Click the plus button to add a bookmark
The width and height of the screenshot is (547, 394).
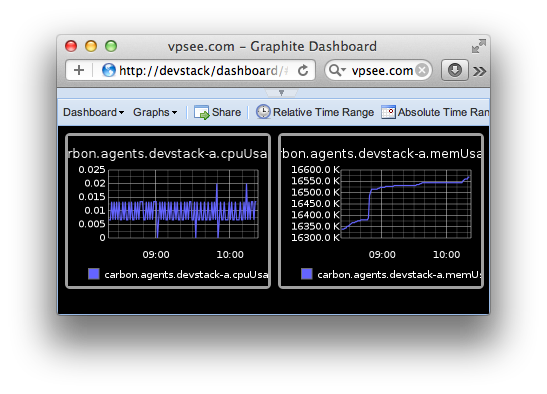click(x=79, y=70)
